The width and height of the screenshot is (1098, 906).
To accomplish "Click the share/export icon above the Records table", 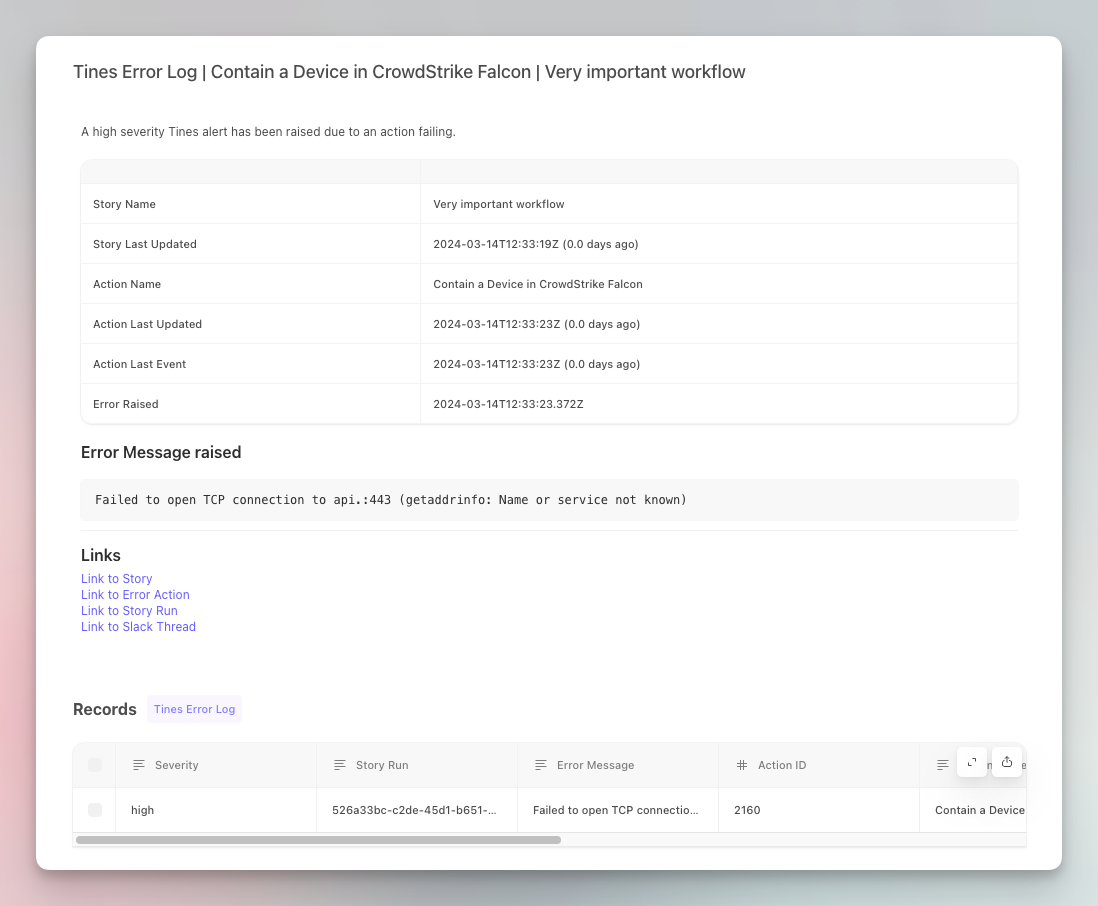I will click(x=1007, y=762).
